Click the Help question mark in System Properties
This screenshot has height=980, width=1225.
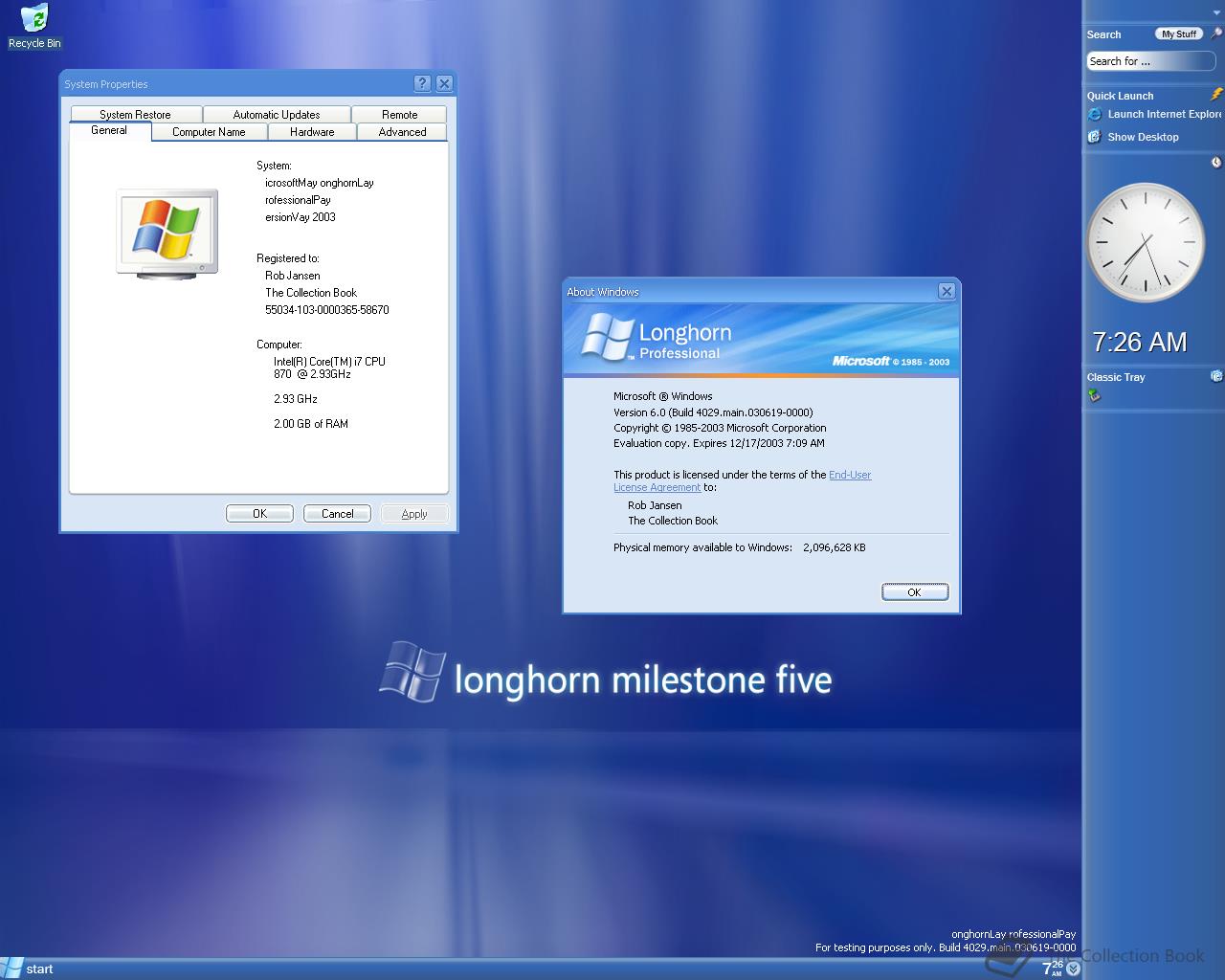click(x=422, y=83)
